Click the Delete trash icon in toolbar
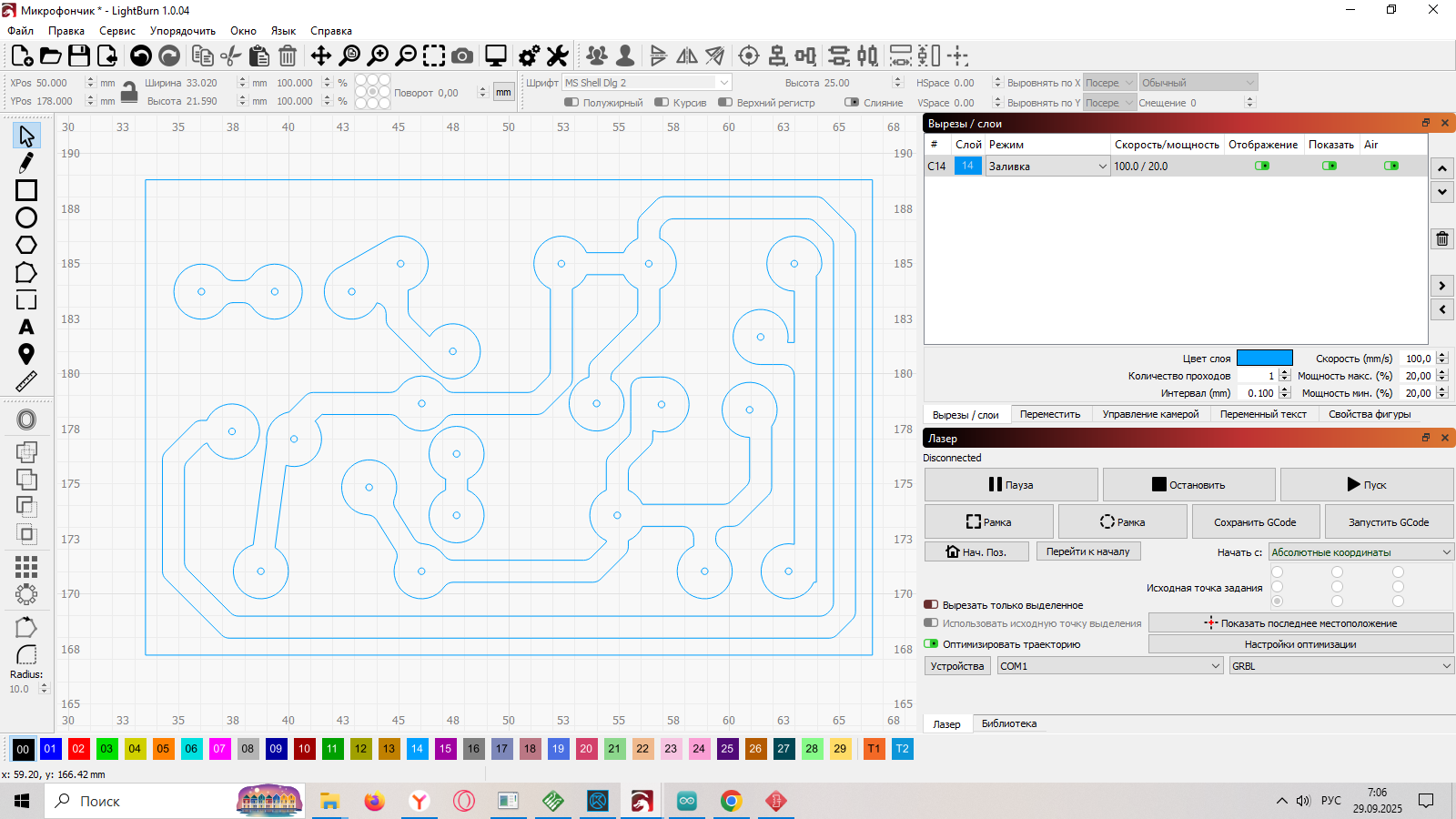The height and width of the screenshot is (819, 1456). coord(288,56)
